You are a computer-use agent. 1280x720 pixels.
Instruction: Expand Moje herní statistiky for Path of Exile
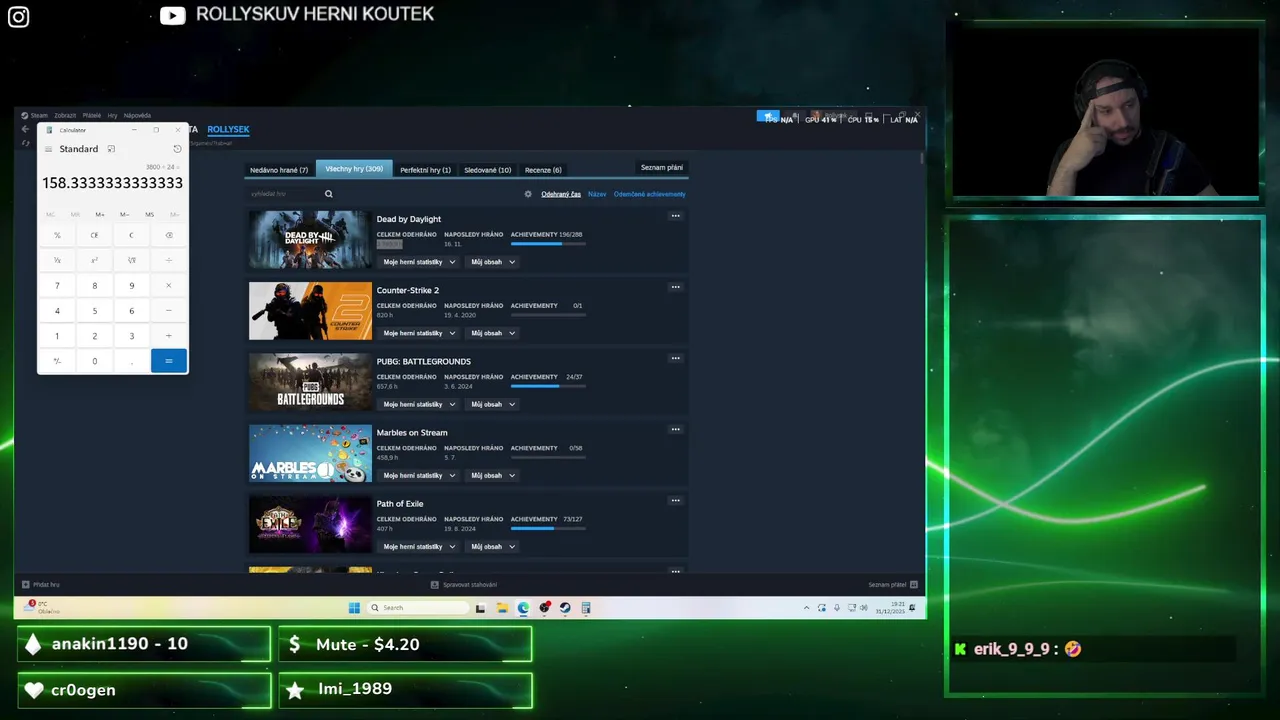click(419, 547)
